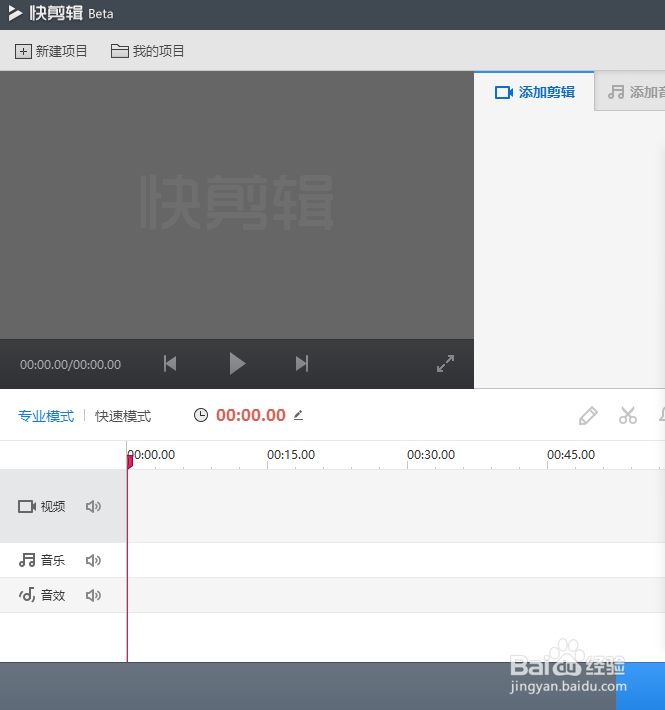665x710 pixels.
Task: Click the red 00:00.00 timecode display
Action: pos(251,415)
